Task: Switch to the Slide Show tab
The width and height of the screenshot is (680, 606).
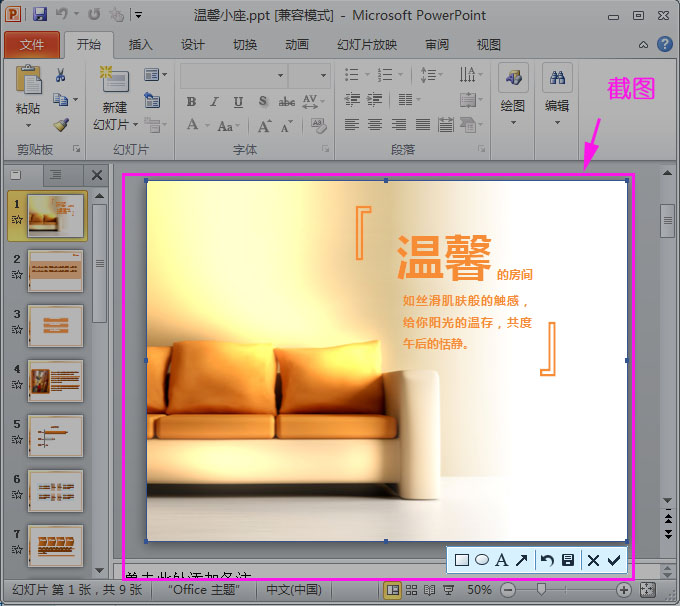Action: (x=367, y=44)
